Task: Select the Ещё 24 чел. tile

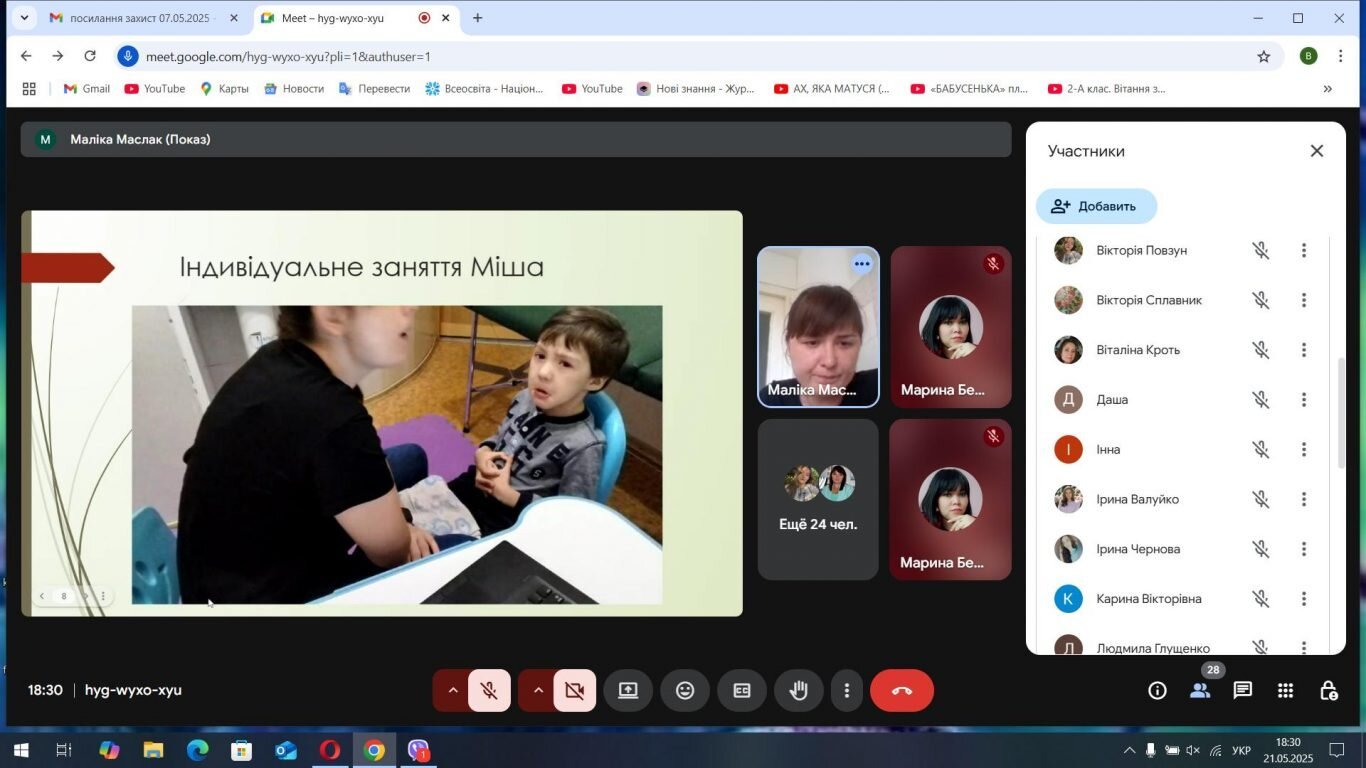Action: 818,499
